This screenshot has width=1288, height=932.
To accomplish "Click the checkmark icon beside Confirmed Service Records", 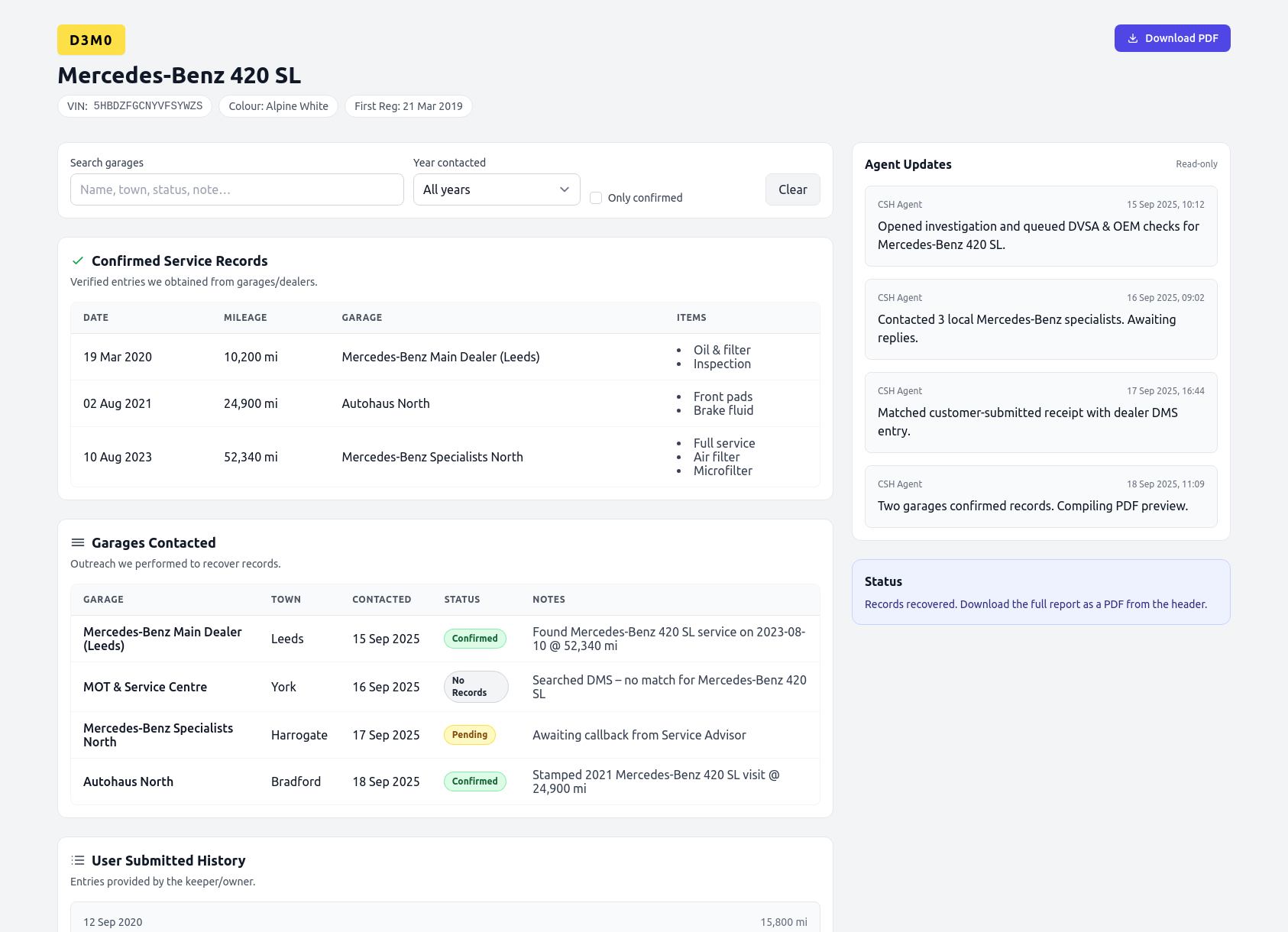I will pos(78,261).
